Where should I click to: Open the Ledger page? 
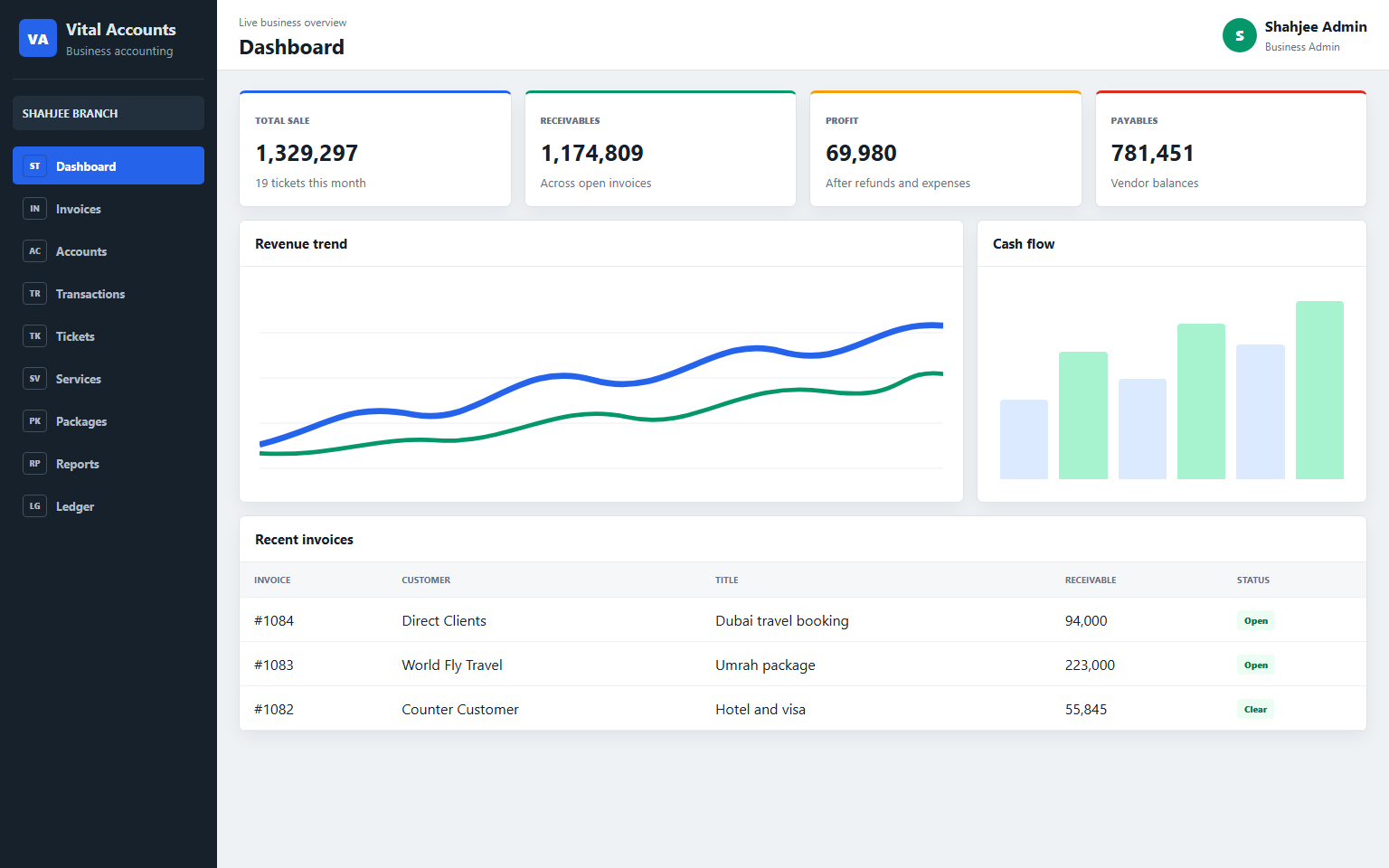tap(109, 506)
